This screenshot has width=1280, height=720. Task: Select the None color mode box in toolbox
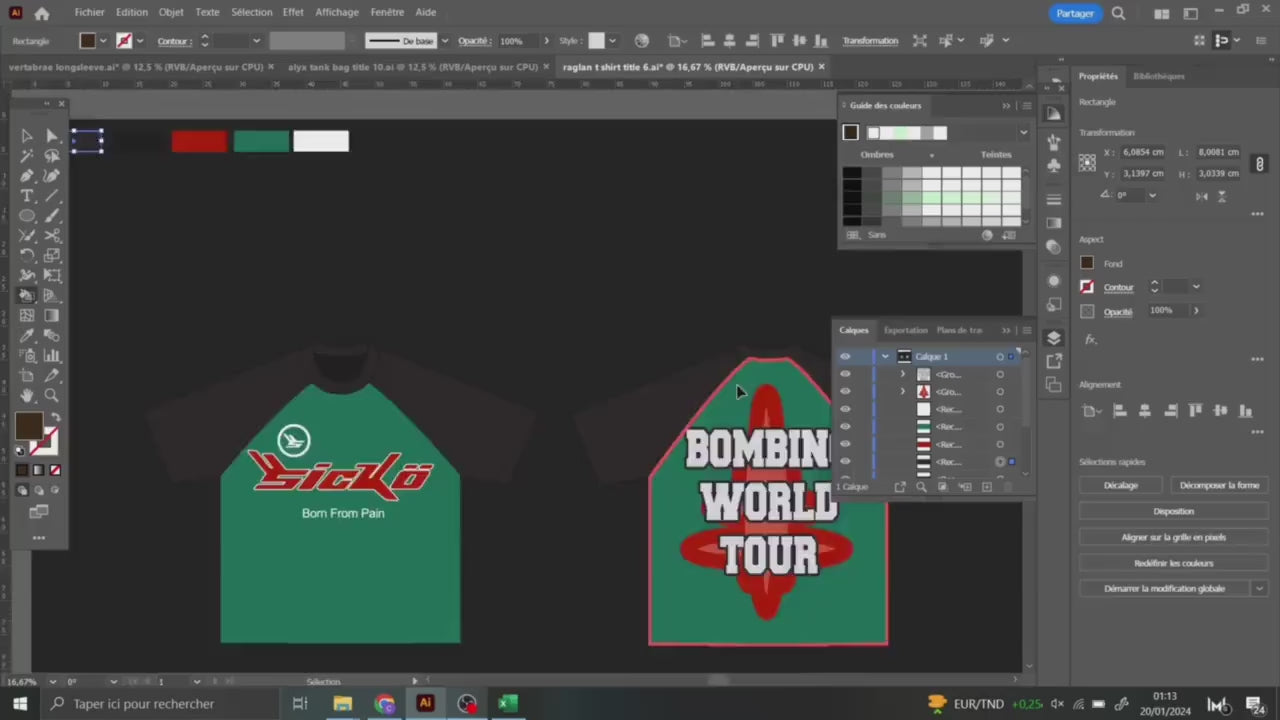(55, 470)
